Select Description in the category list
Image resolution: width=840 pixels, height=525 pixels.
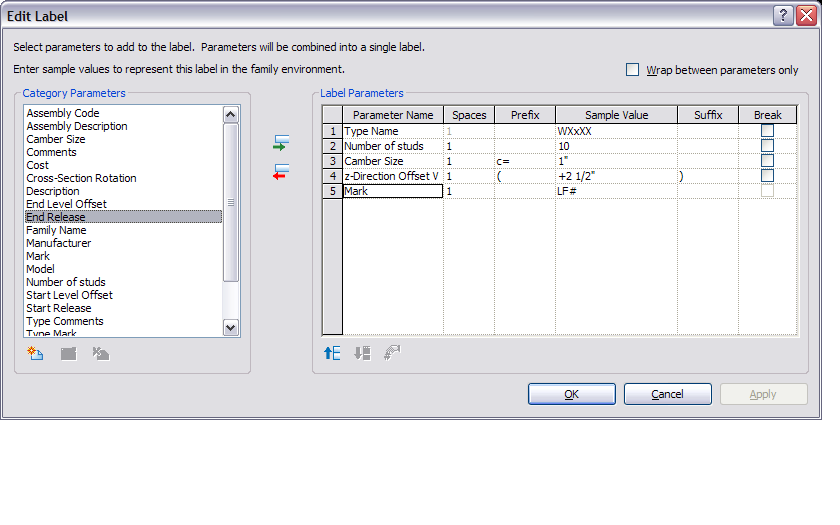click(x=123, y=191)
